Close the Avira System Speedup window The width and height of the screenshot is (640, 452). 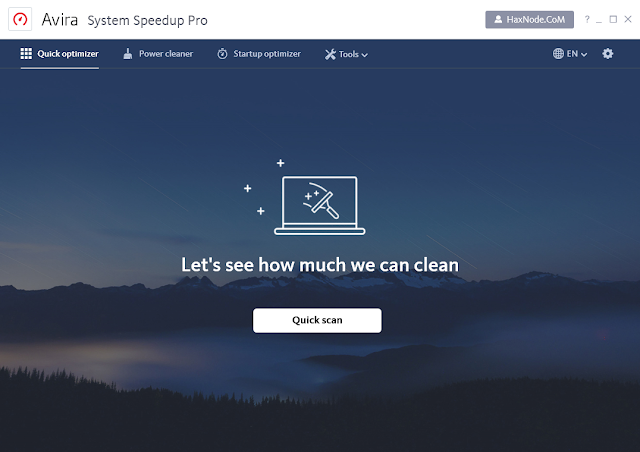(628, 19)
